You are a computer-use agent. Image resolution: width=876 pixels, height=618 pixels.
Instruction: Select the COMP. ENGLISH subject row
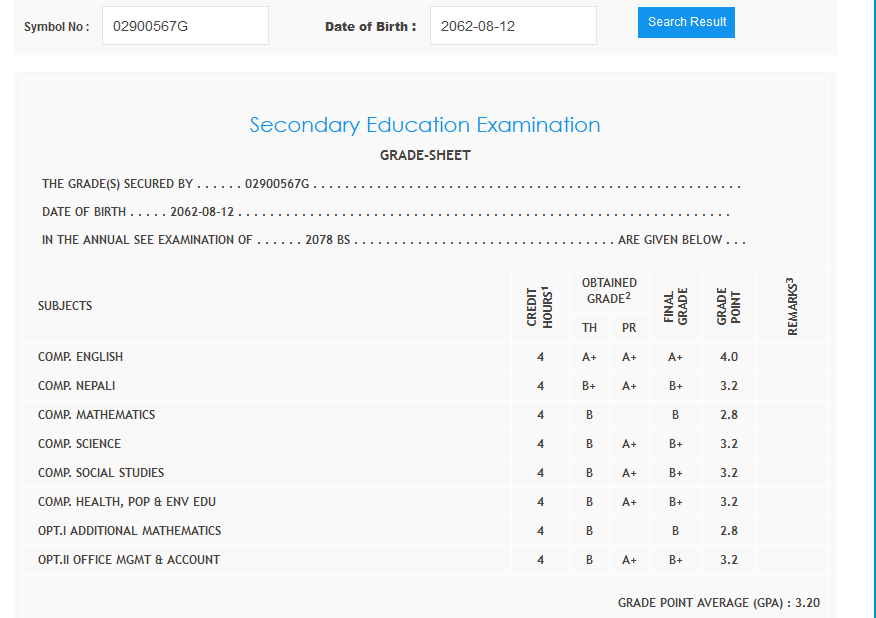[x=81, y=357]
